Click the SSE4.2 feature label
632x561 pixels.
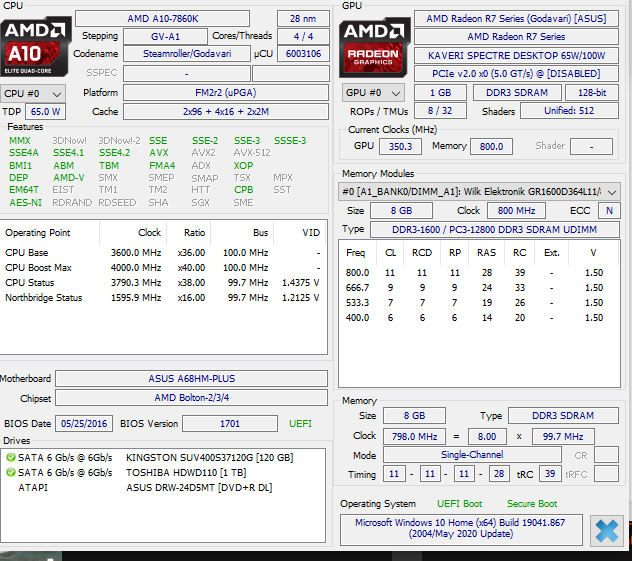point(114,153)
